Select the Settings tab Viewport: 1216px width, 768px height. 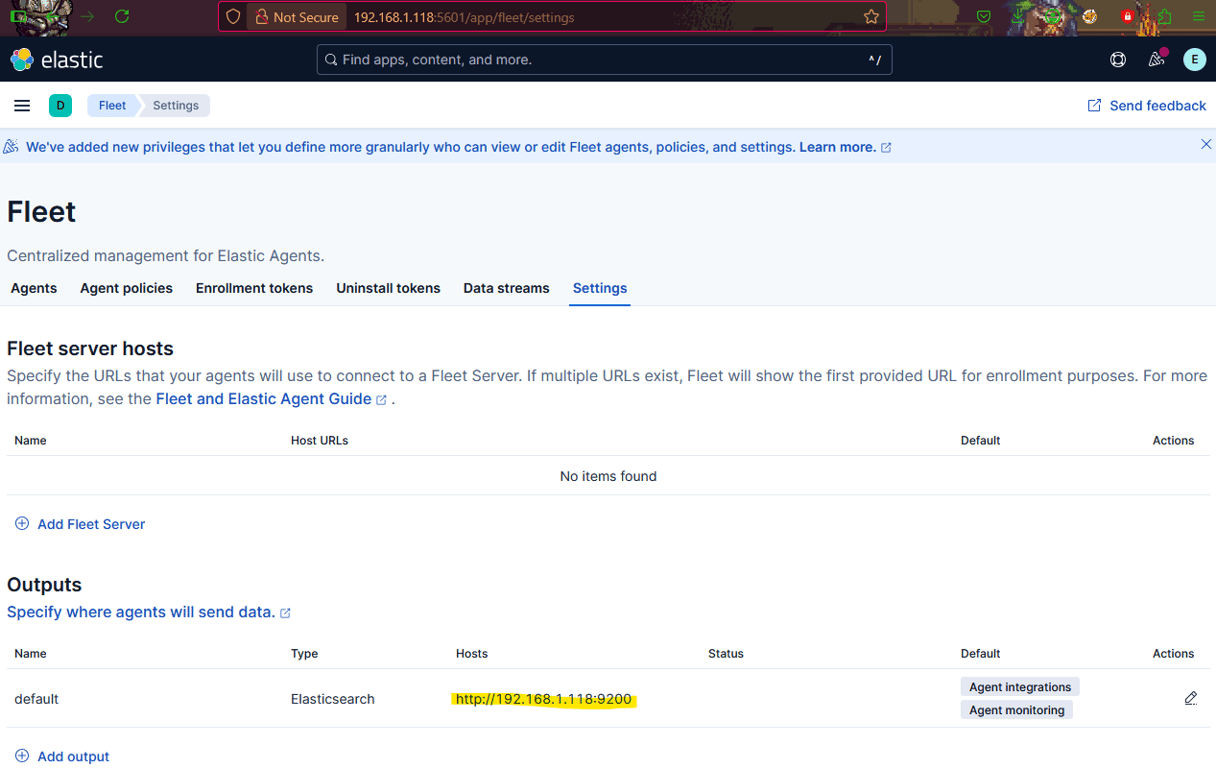[x=600, y=288]
